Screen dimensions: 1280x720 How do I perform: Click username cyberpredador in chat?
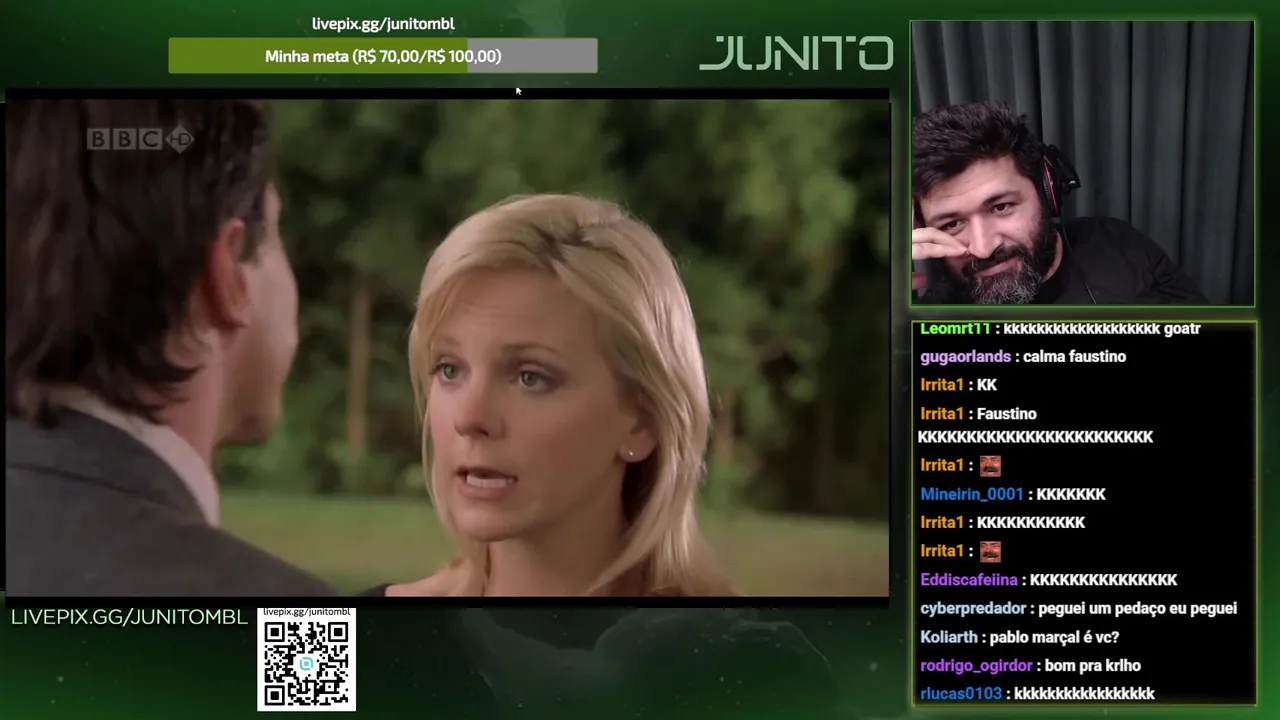click(973, 608)
